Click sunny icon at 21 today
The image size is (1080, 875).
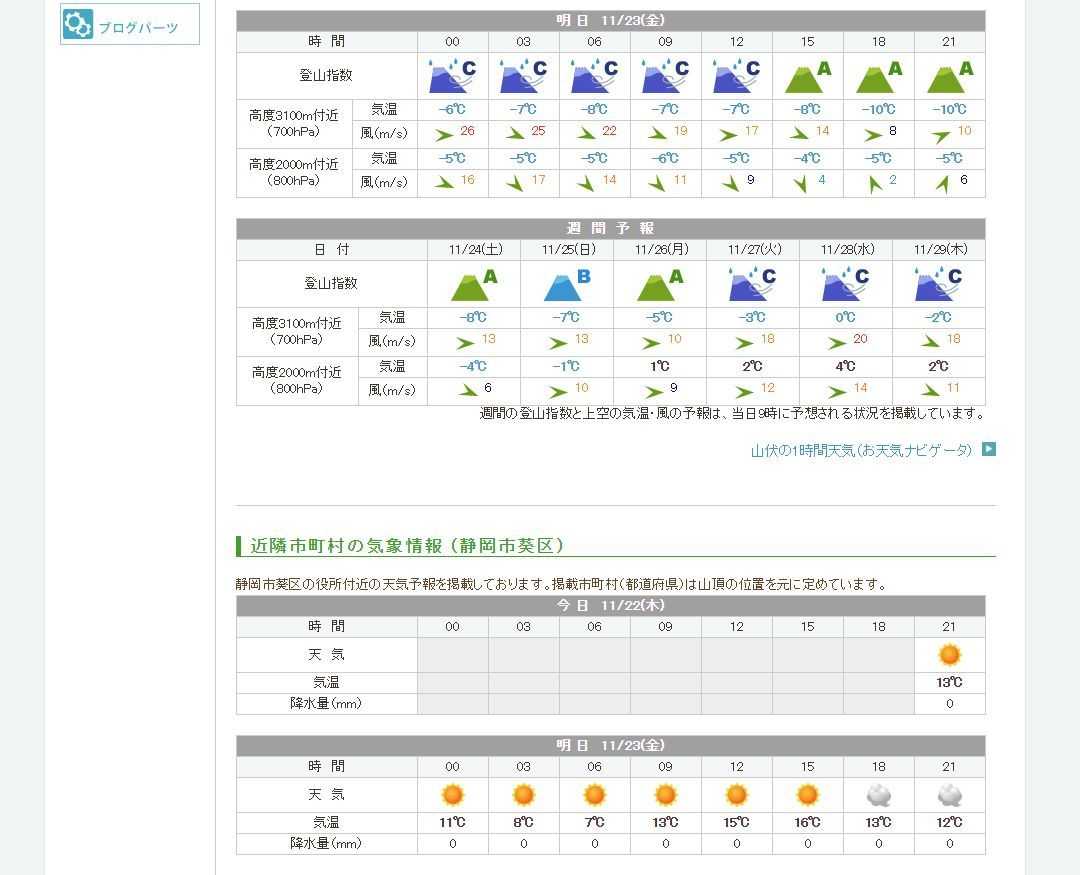[x=949, y=655]
